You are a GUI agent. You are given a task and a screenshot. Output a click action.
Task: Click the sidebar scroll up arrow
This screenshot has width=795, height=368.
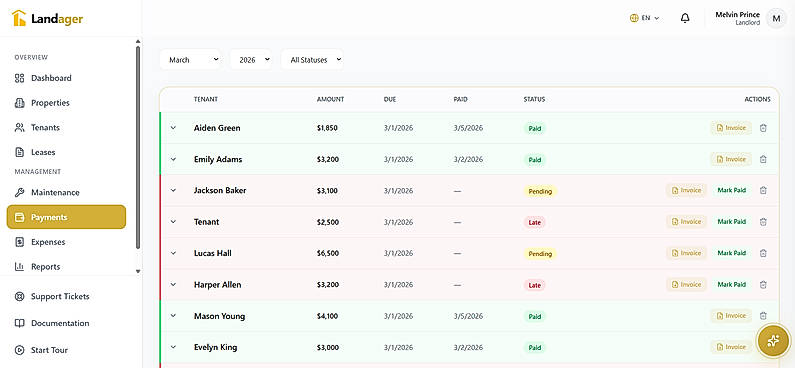coord(138,41)
